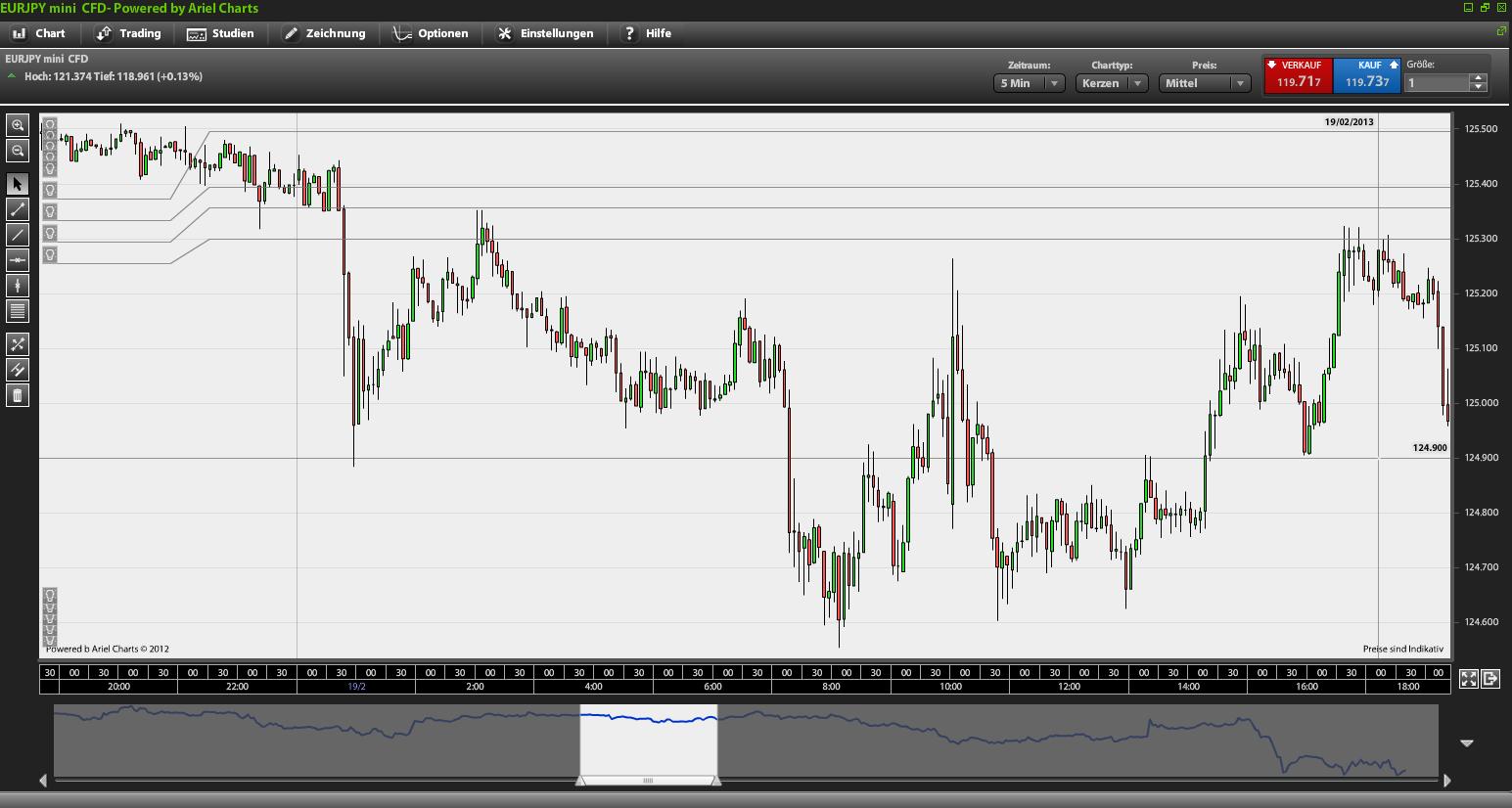This screenshot has height=808, width=1512.
Task: Select the crossed arrows drawing tool
Action: (18, 344)
